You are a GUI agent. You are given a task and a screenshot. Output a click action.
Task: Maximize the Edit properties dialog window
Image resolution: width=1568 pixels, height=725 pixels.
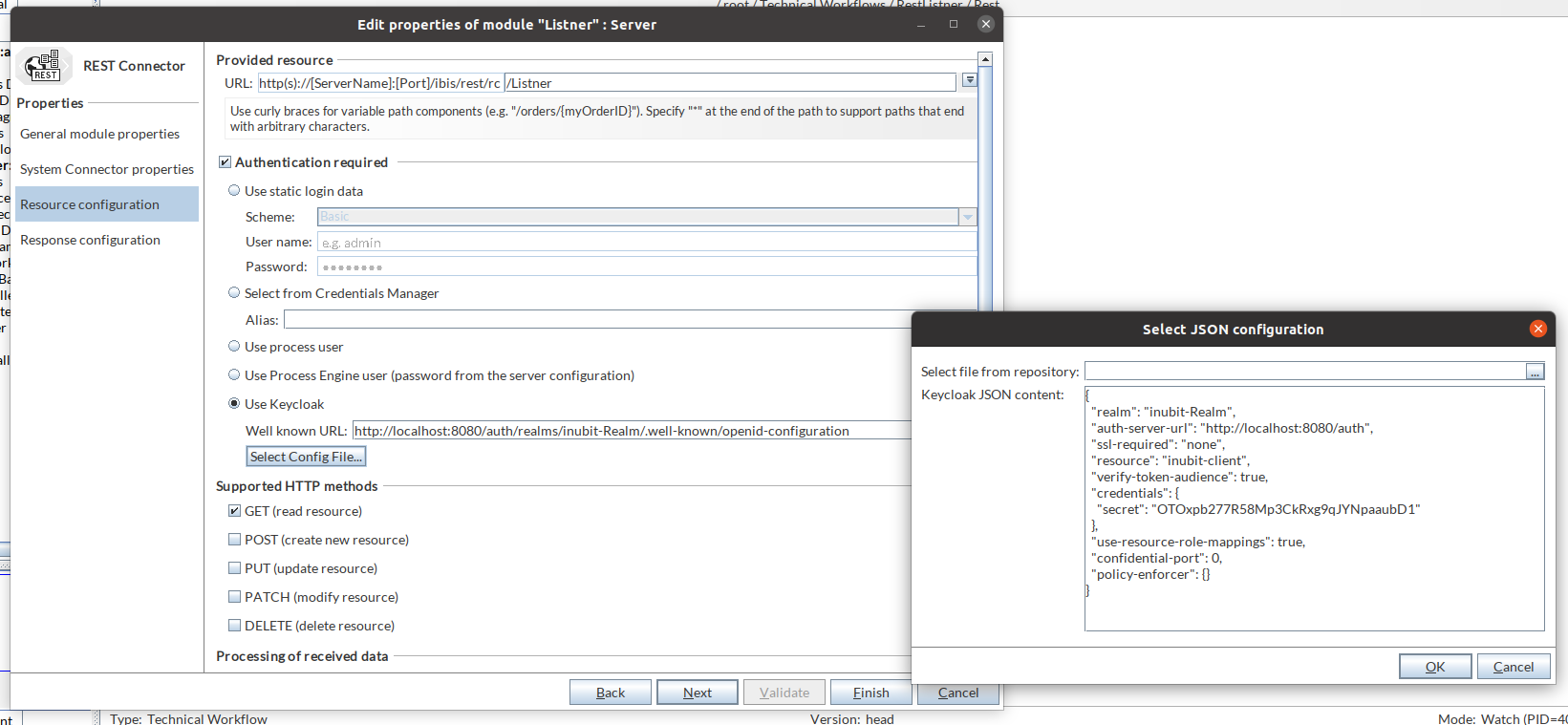[x=953, y=25]
